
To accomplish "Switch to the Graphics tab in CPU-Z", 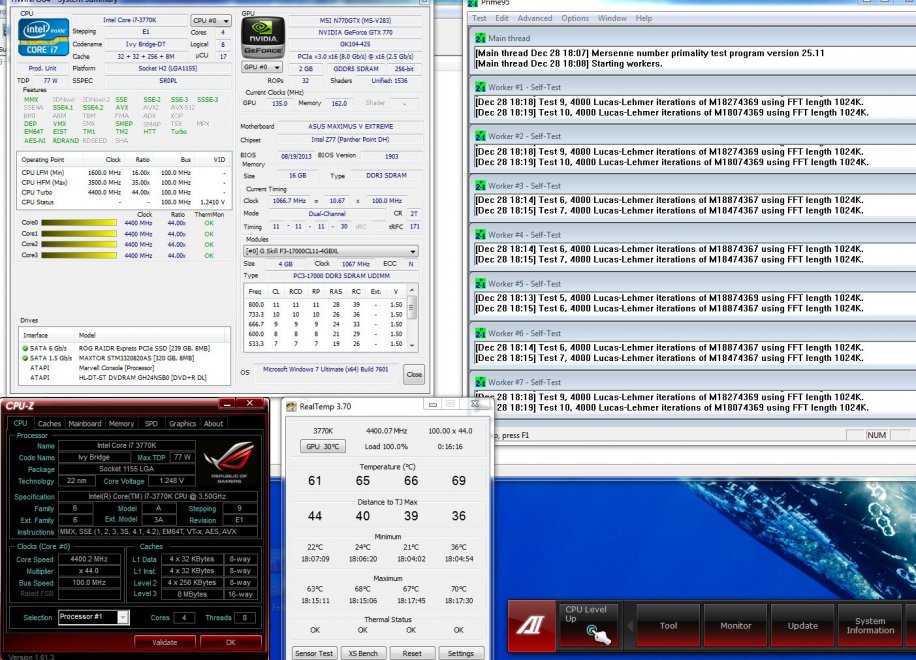I will click(x=182, y=423).
